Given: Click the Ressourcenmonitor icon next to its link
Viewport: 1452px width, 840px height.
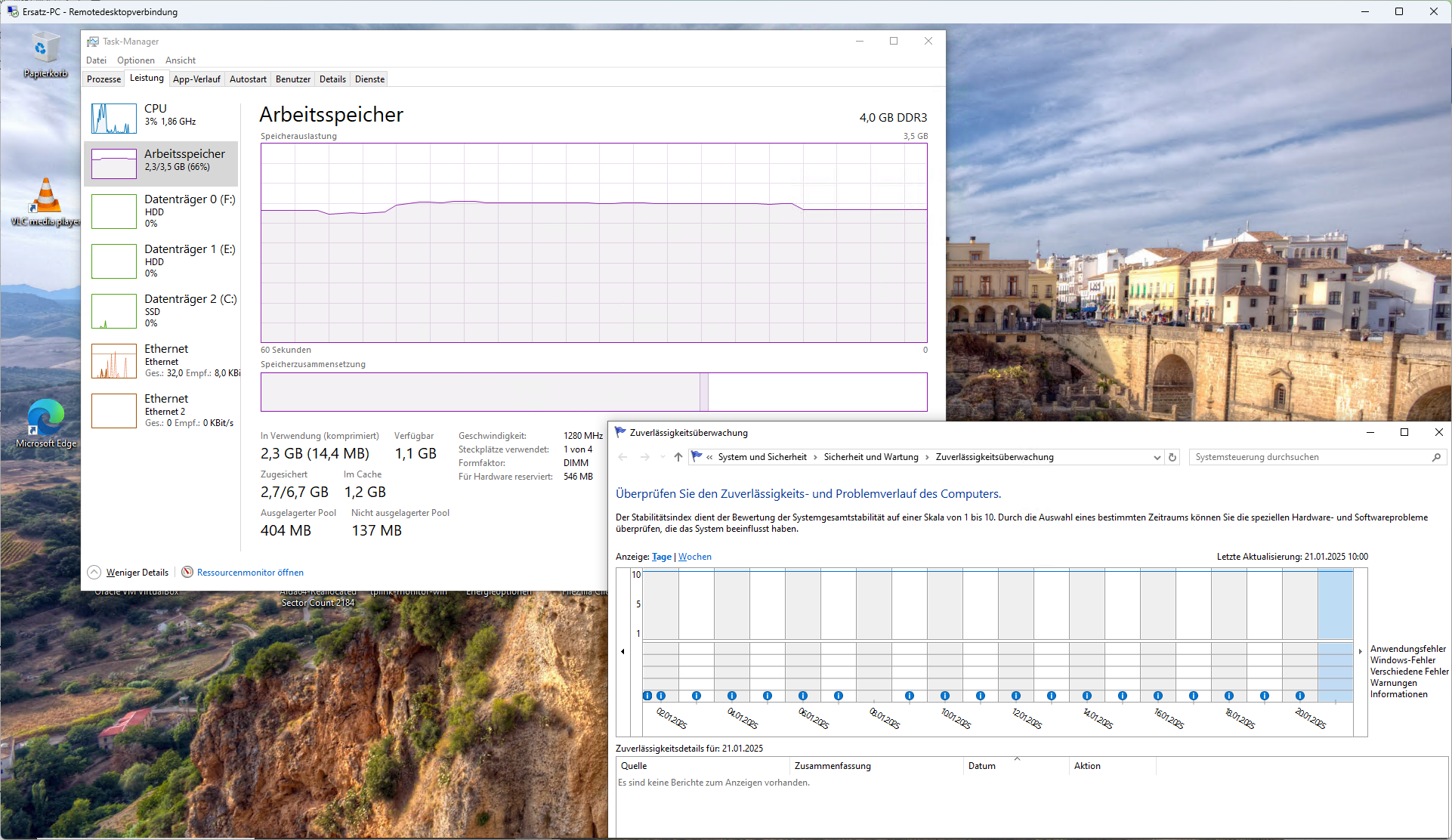Looking at the screenshot, I should [x=187, y=572].
